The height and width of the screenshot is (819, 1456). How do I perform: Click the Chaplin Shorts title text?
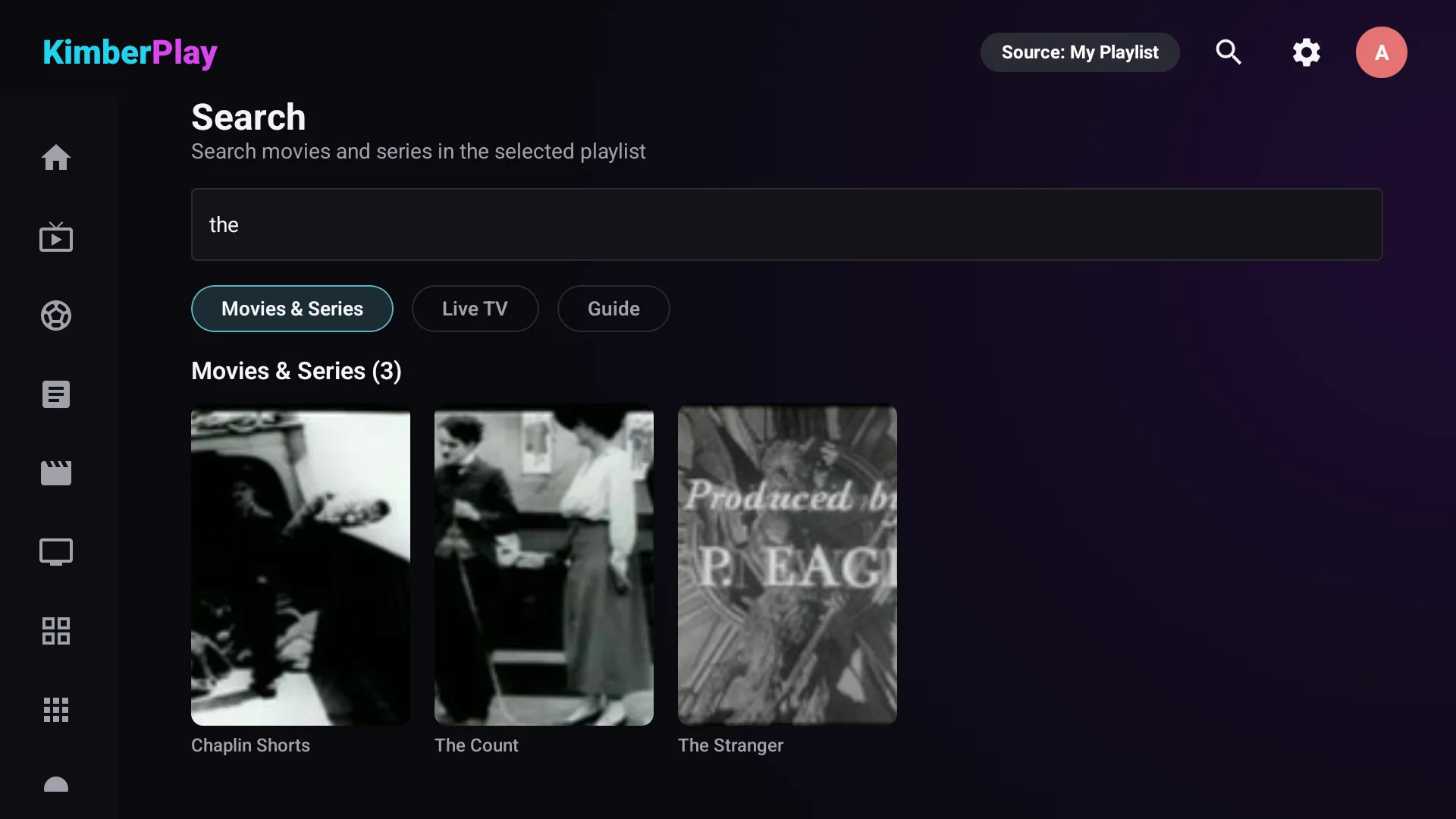(250, 745)
